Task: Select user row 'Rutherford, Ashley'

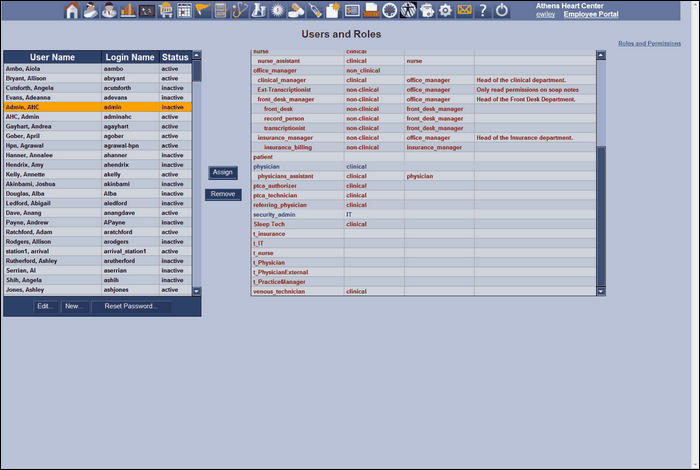Action: [98, 261]
